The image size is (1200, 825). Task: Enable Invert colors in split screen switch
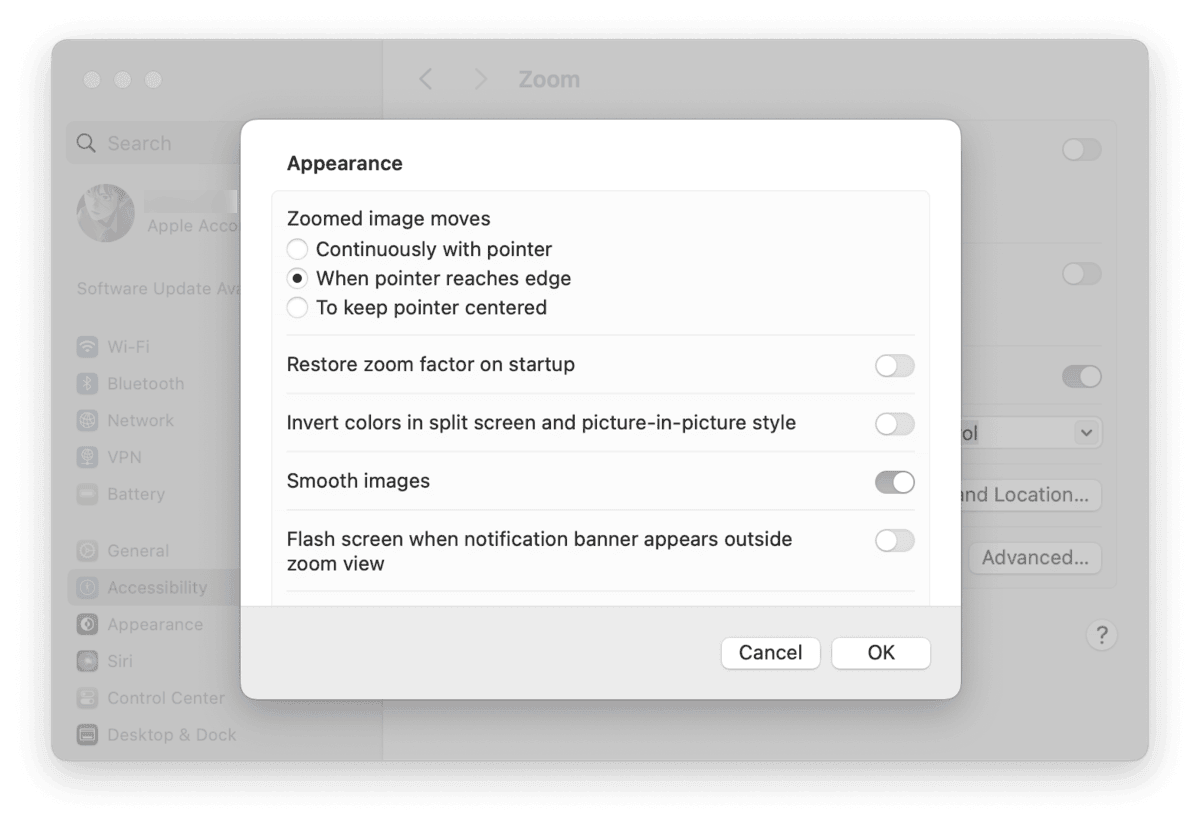[894, 423]
